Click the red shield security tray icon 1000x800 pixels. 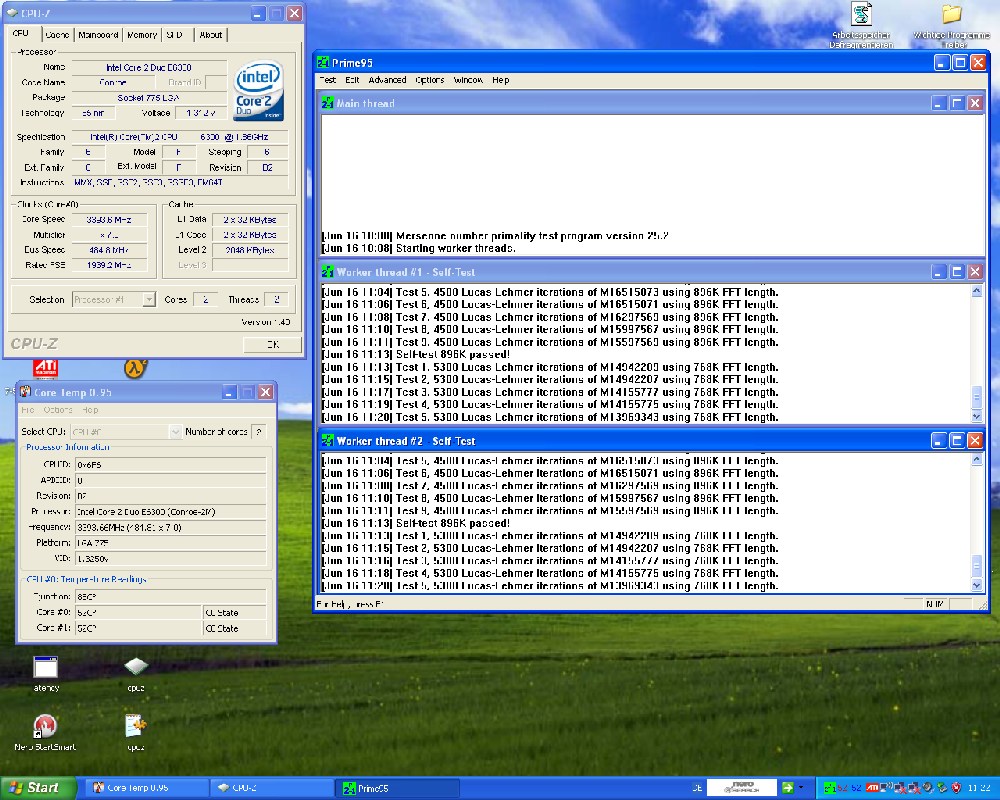tap(955, 788)
